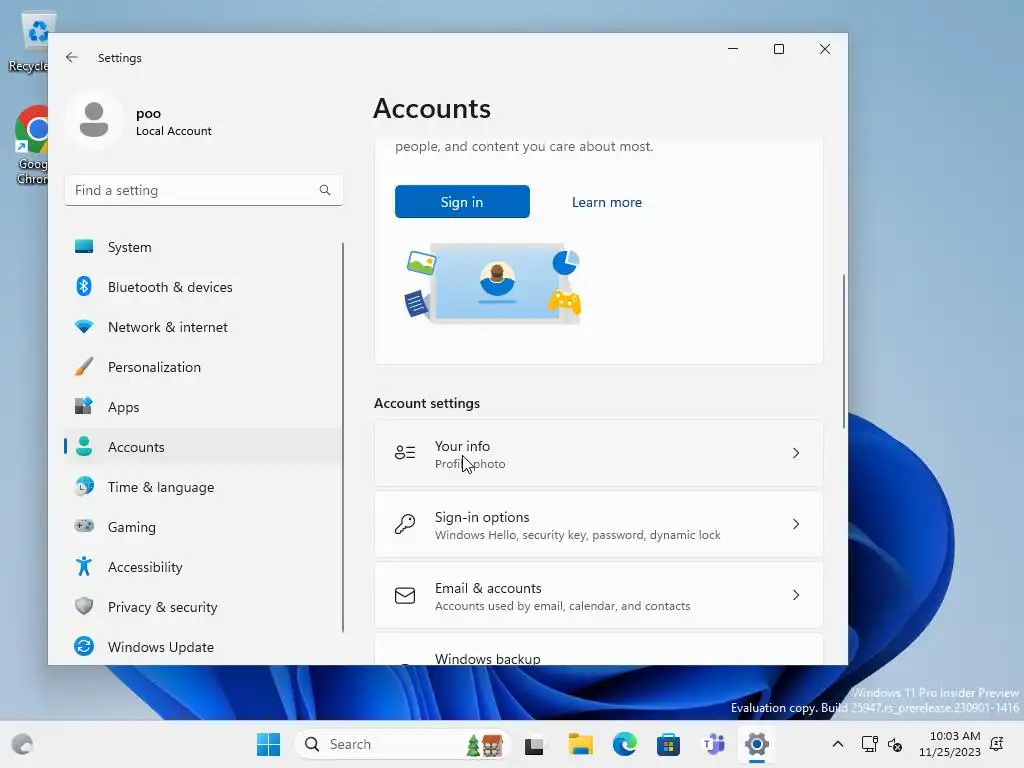The width and height of the screenshot is (1024, 768).
Task: Click the Email & accounts chevron arrow
Action: (796, 595)
